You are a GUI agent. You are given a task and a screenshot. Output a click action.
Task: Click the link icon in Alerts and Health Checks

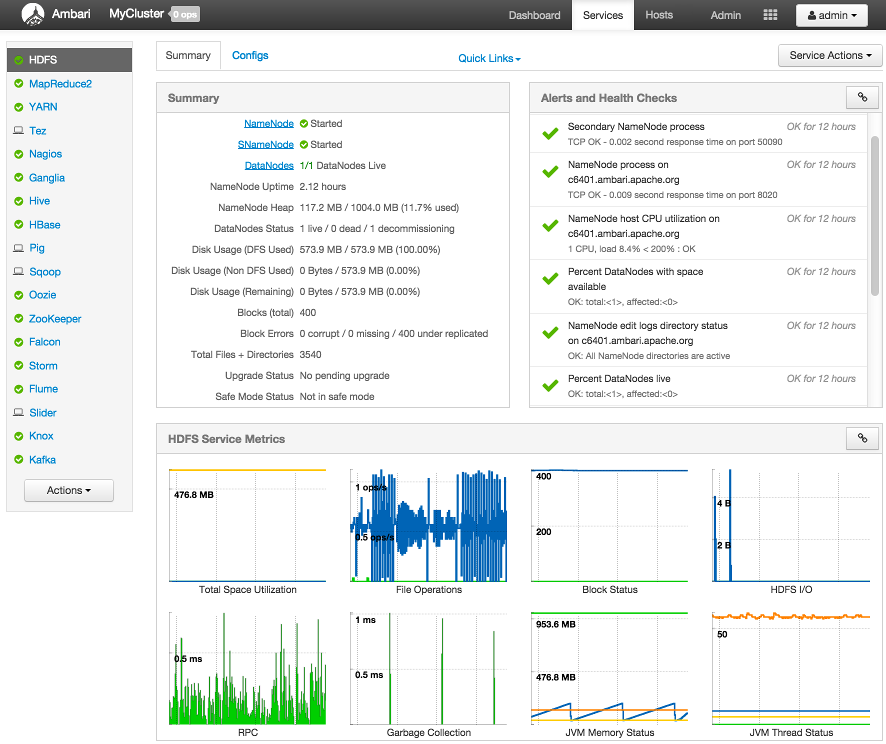[862, 97]
